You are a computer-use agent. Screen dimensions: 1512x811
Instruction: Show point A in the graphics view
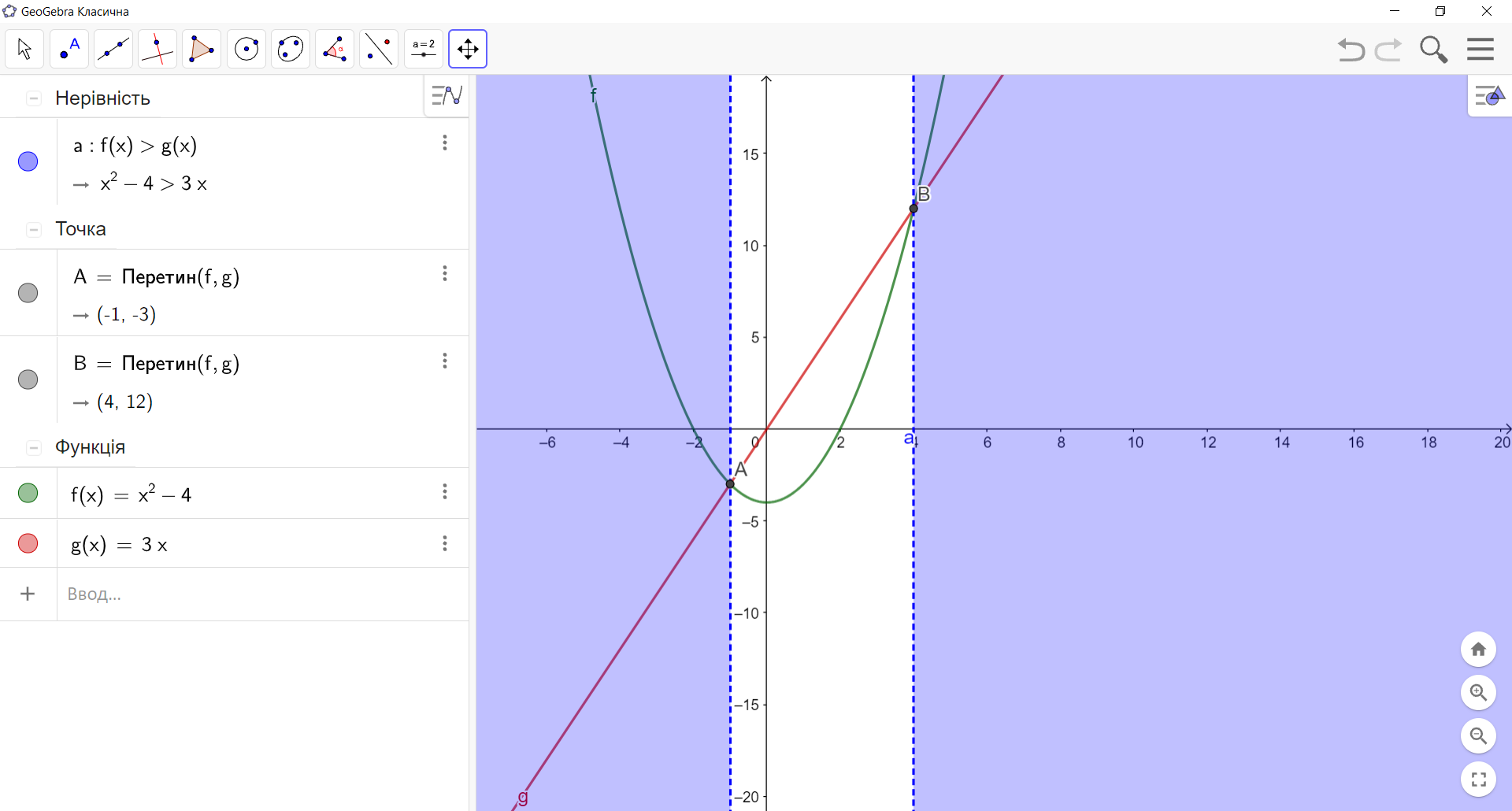[28, 292]
